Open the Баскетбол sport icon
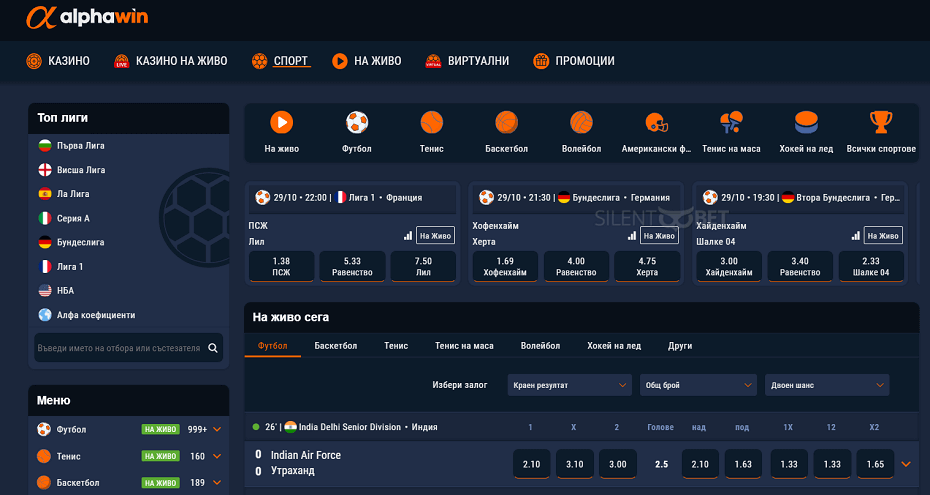 (506, 123)
